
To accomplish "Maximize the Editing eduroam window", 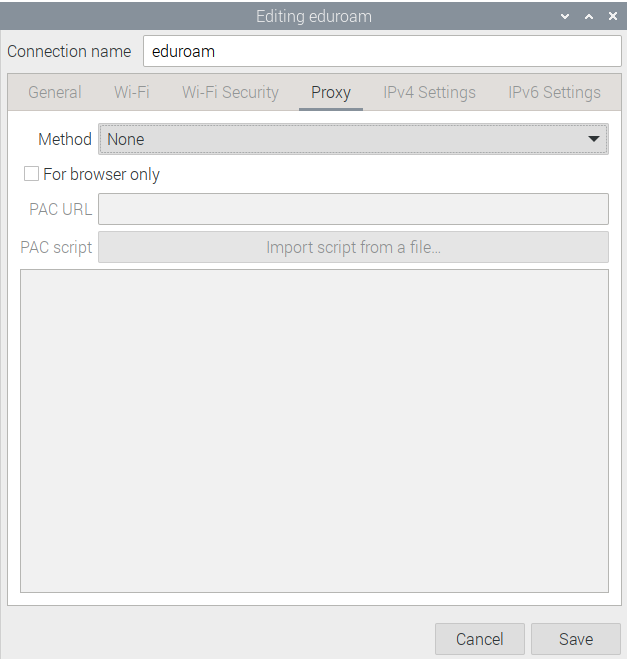I will 589,17.
